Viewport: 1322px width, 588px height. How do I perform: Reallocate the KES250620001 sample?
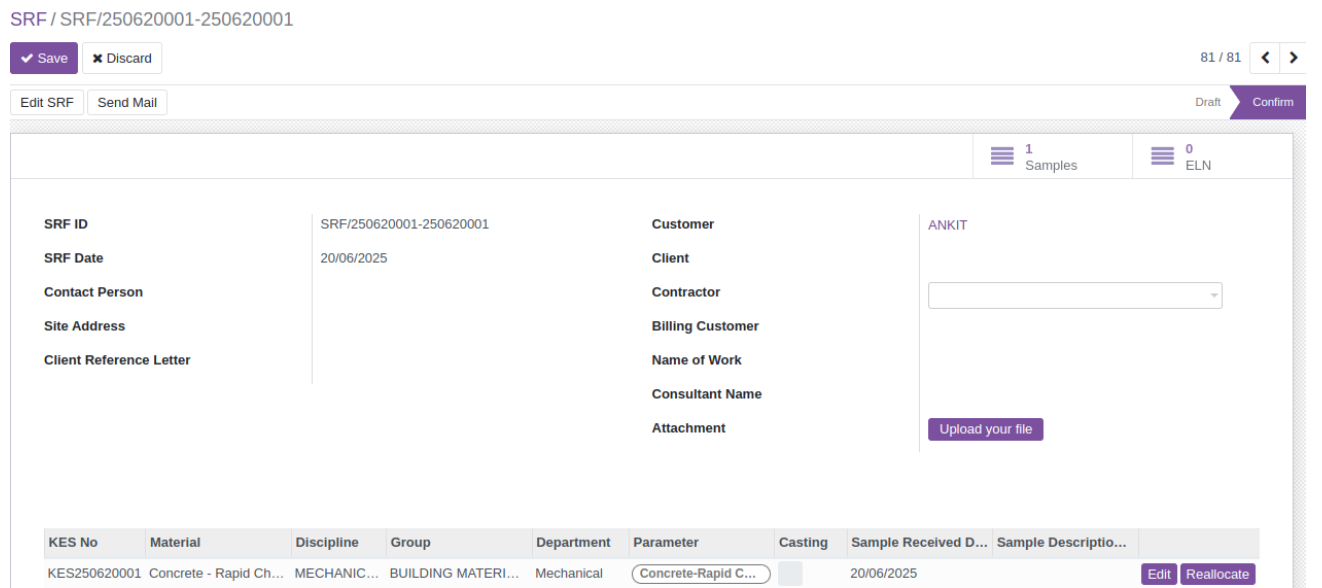[x=1218, y=574]
